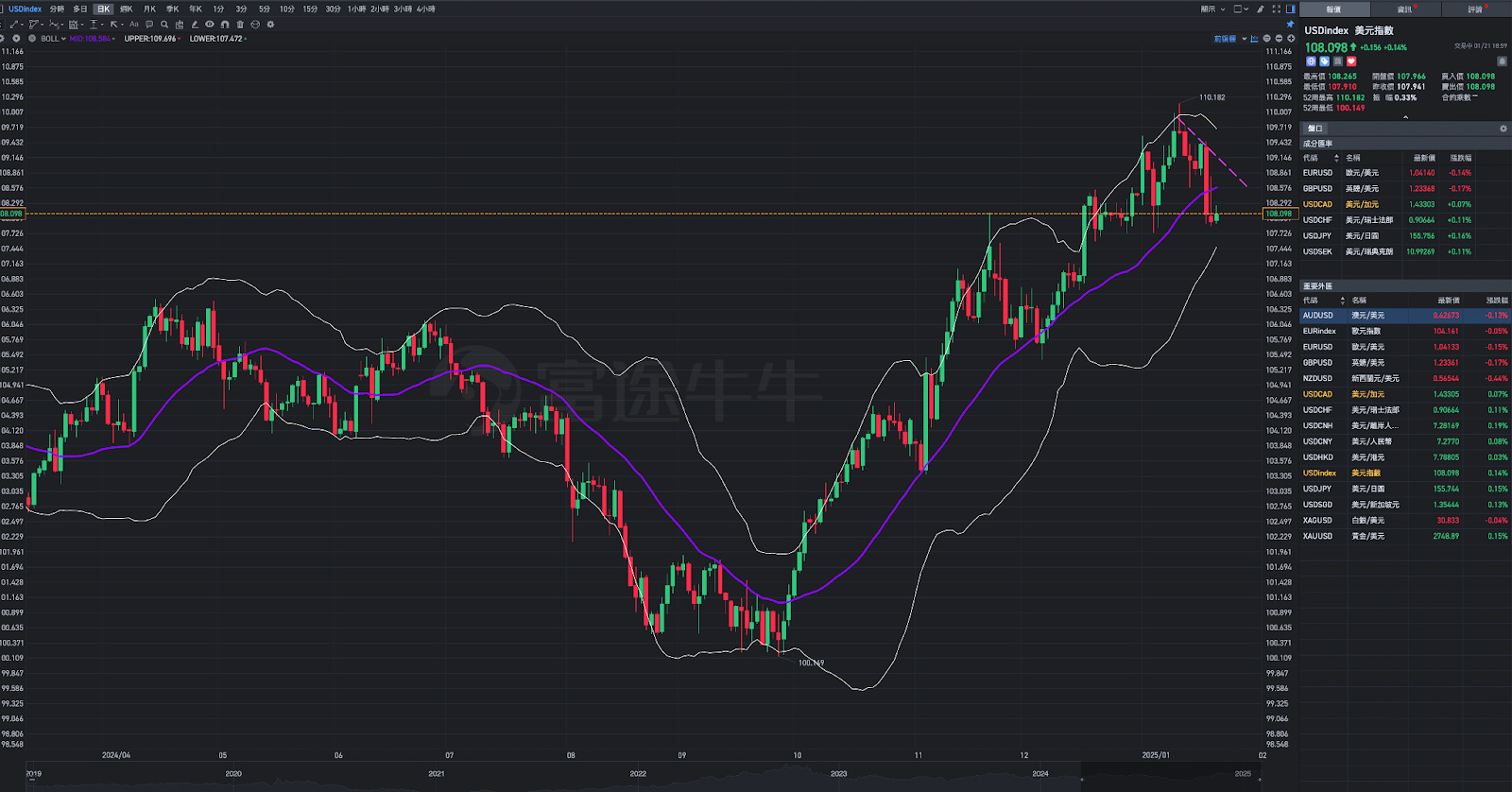This screenshot has height=792, width=1512.
Task: Add a comment bubble annotation
Action: point(149,25)
